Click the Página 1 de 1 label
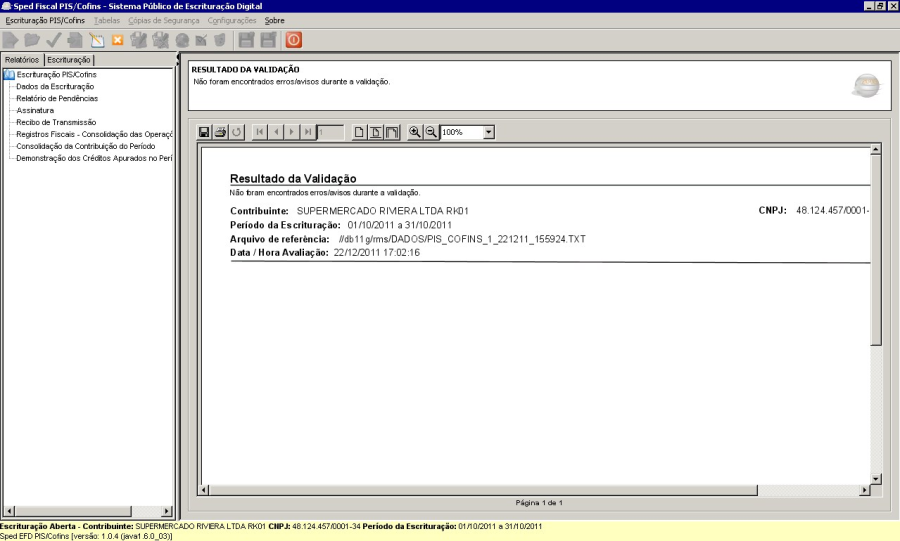This screenshot has width=900, height=541. click(539, 503)
